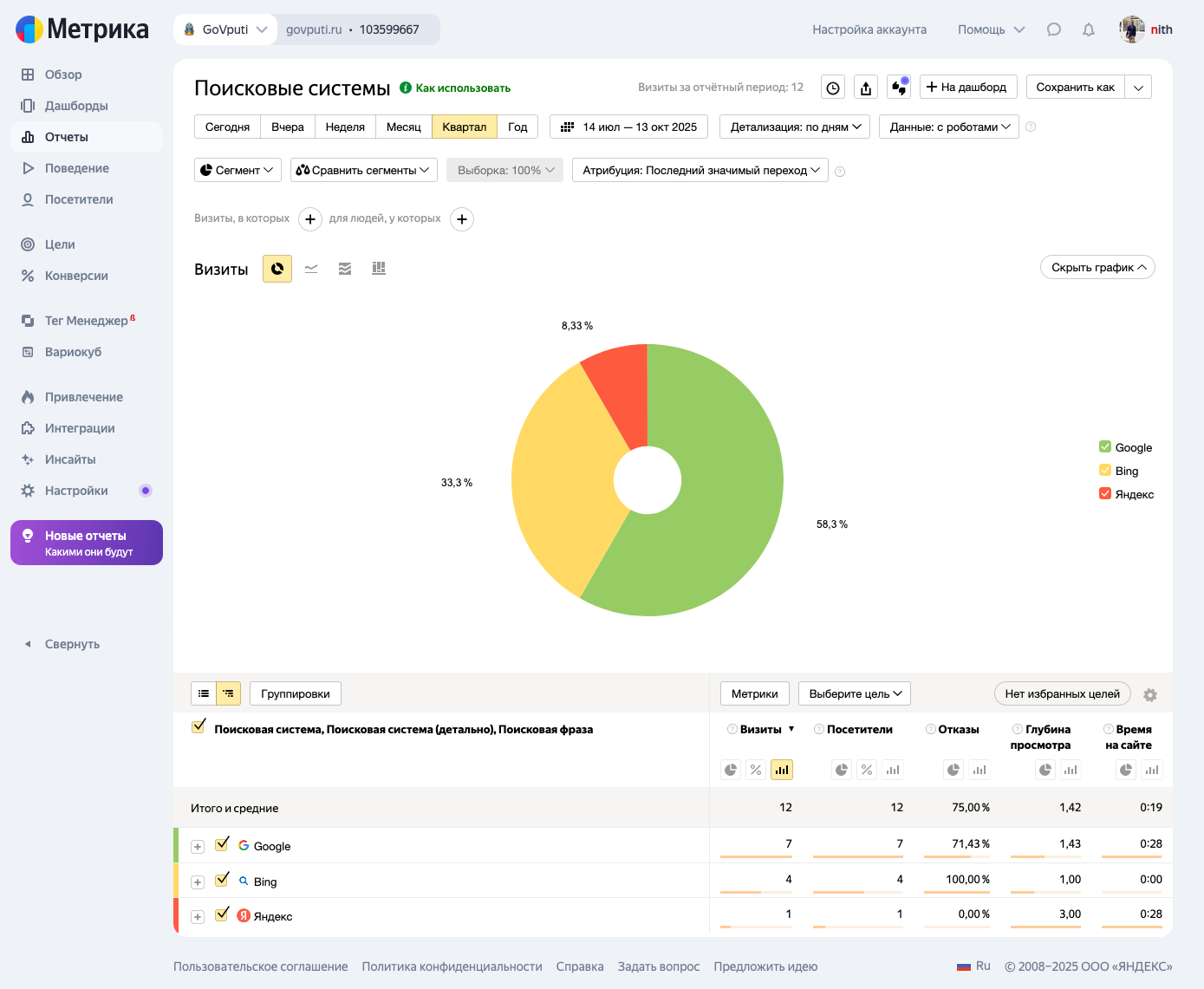Uncheck the Google row checkbox
1204x989 pixels.
pos(222,844)
